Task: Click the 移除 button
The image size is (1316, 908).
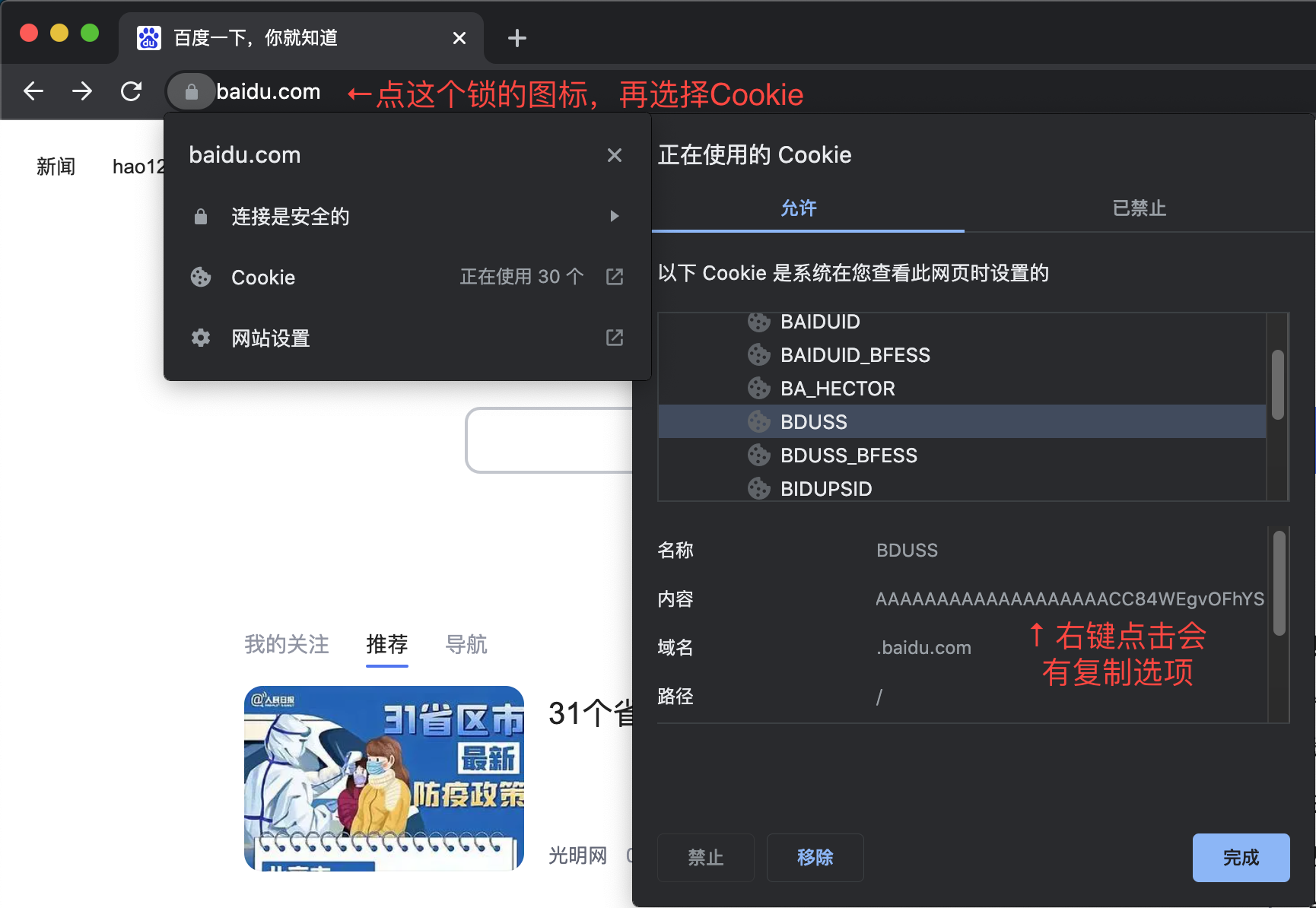Action: pyautogui.click(x=815, y=858)
